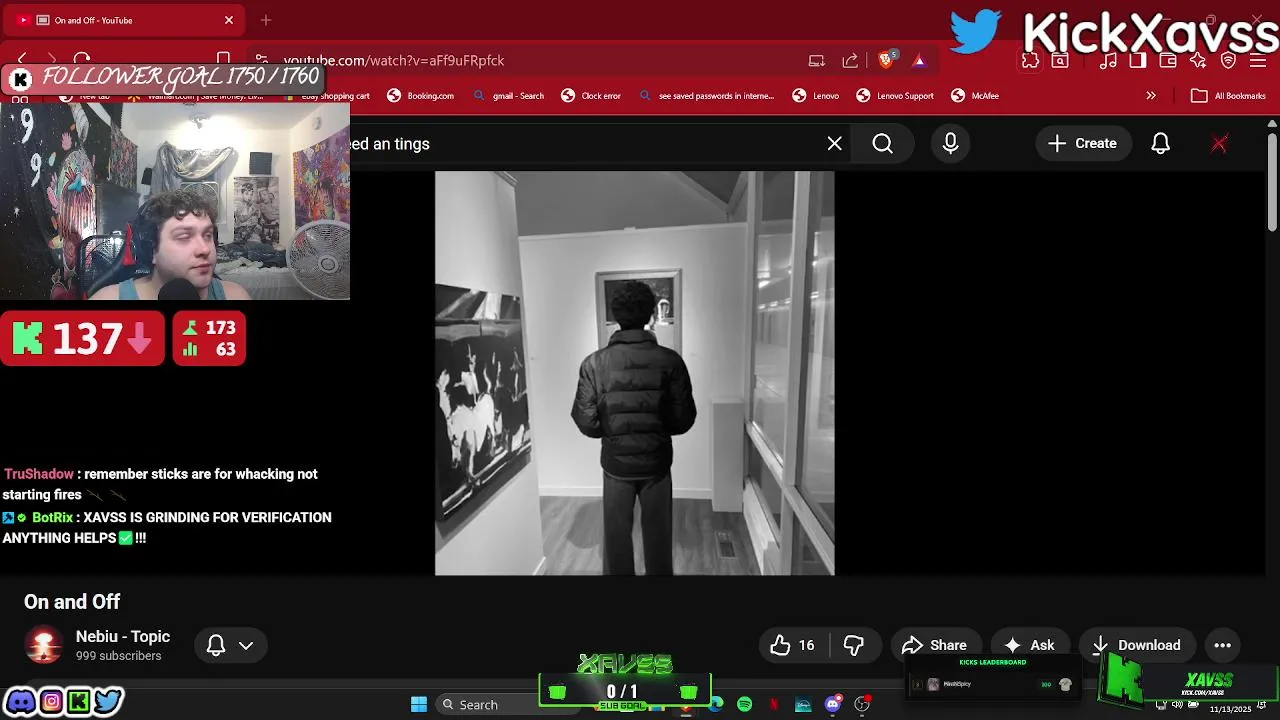Open Lenovo Support bookmark
The image size is (1280, 720).
(x=895, y=96)
